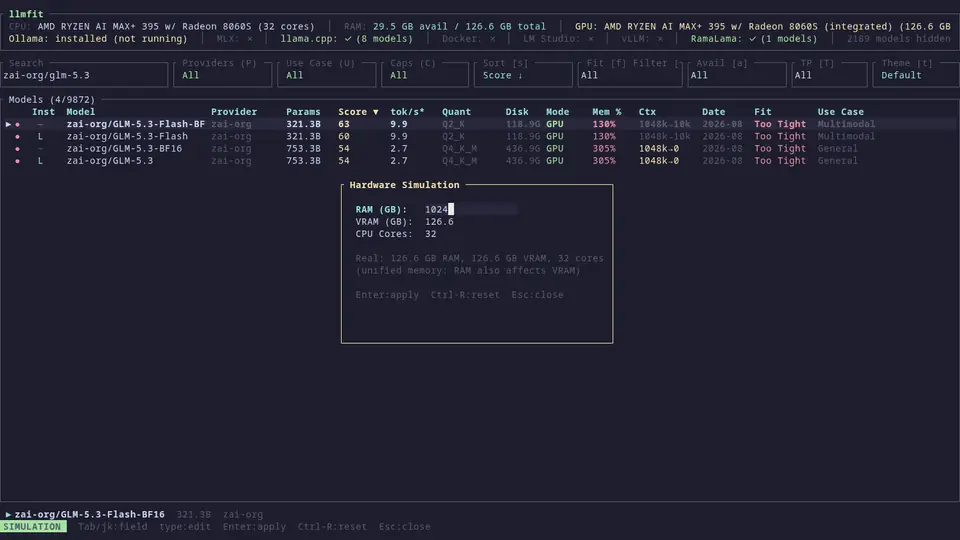Click Esc:close inside the Hardware Simulation dialog

(x=537, y=295)
